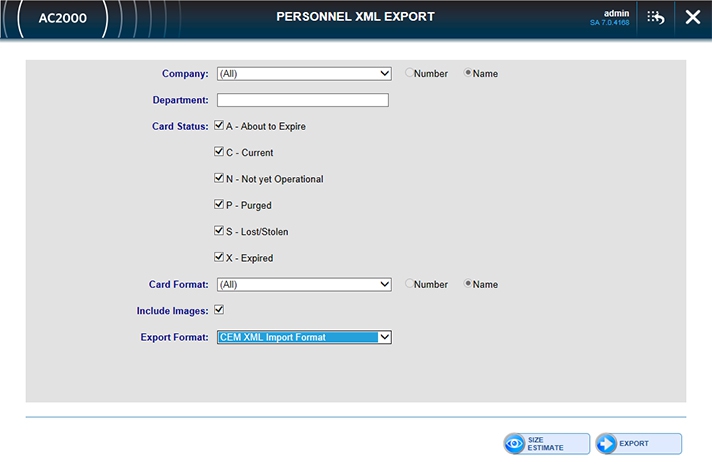Viewport: 712px width, 468px height.
Task: Select Number radio for Company
Action: pyautogui.click(x=409, y=73)
